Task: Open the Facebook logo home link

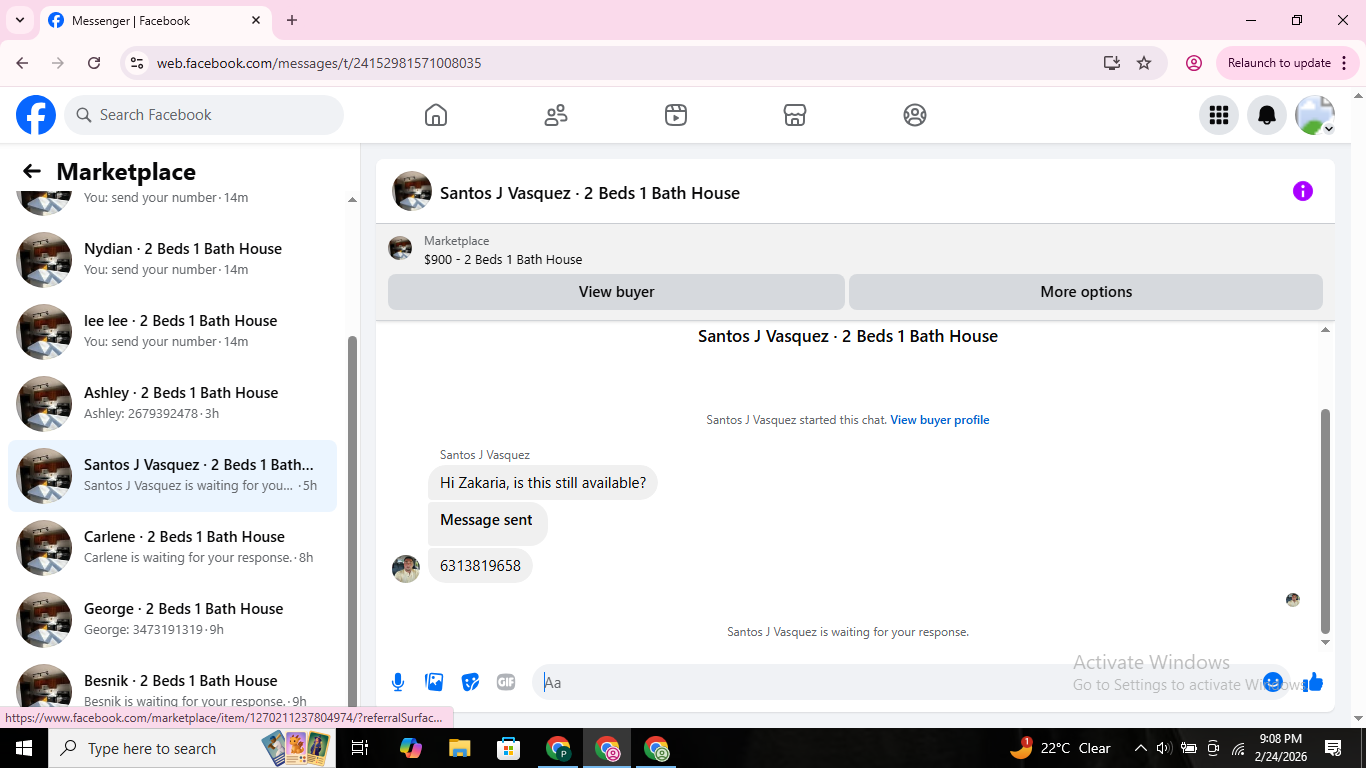Action: [36, 115]
